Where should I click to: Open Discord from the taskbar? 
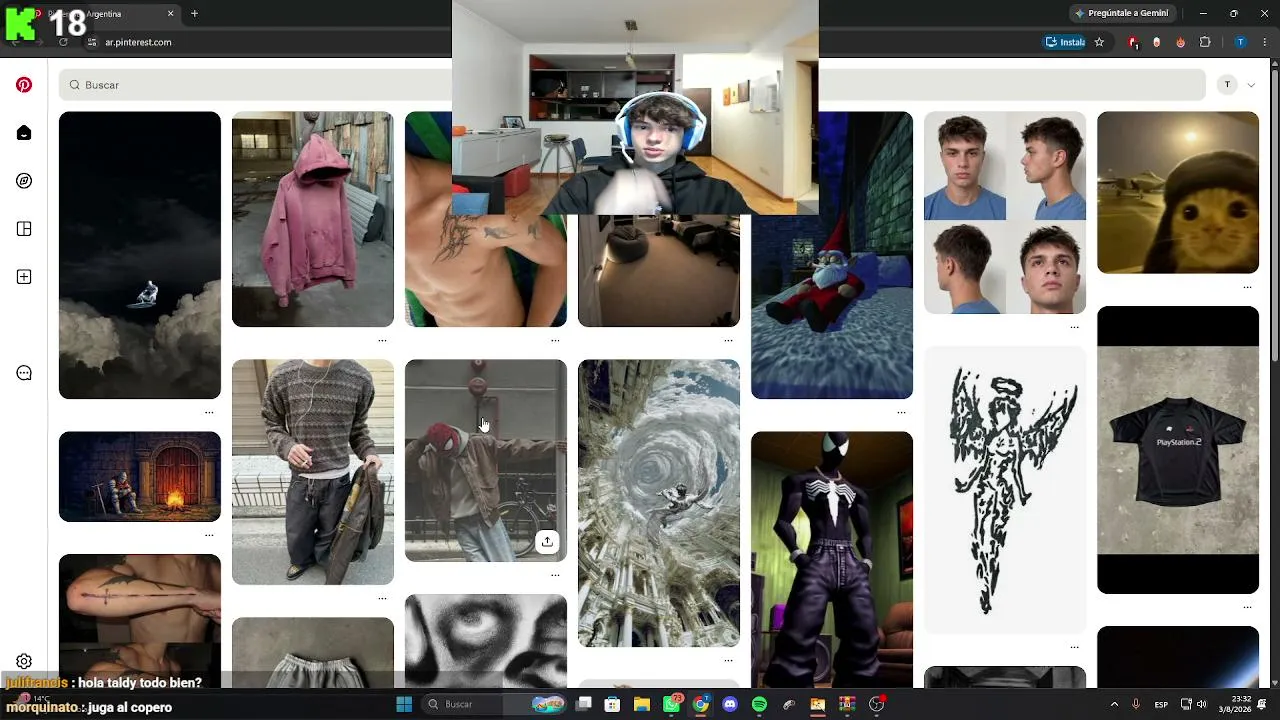click(730, 704)
